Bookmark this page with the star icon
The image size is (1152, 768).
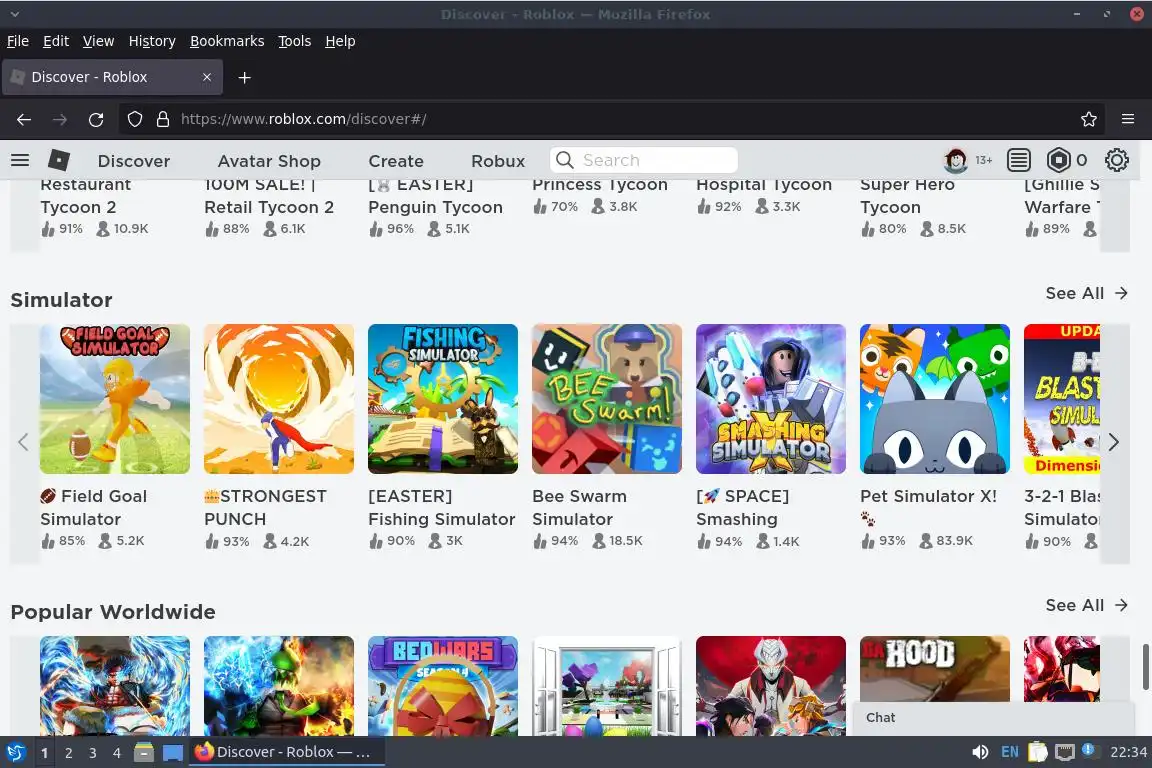[x=1089, y=119]
